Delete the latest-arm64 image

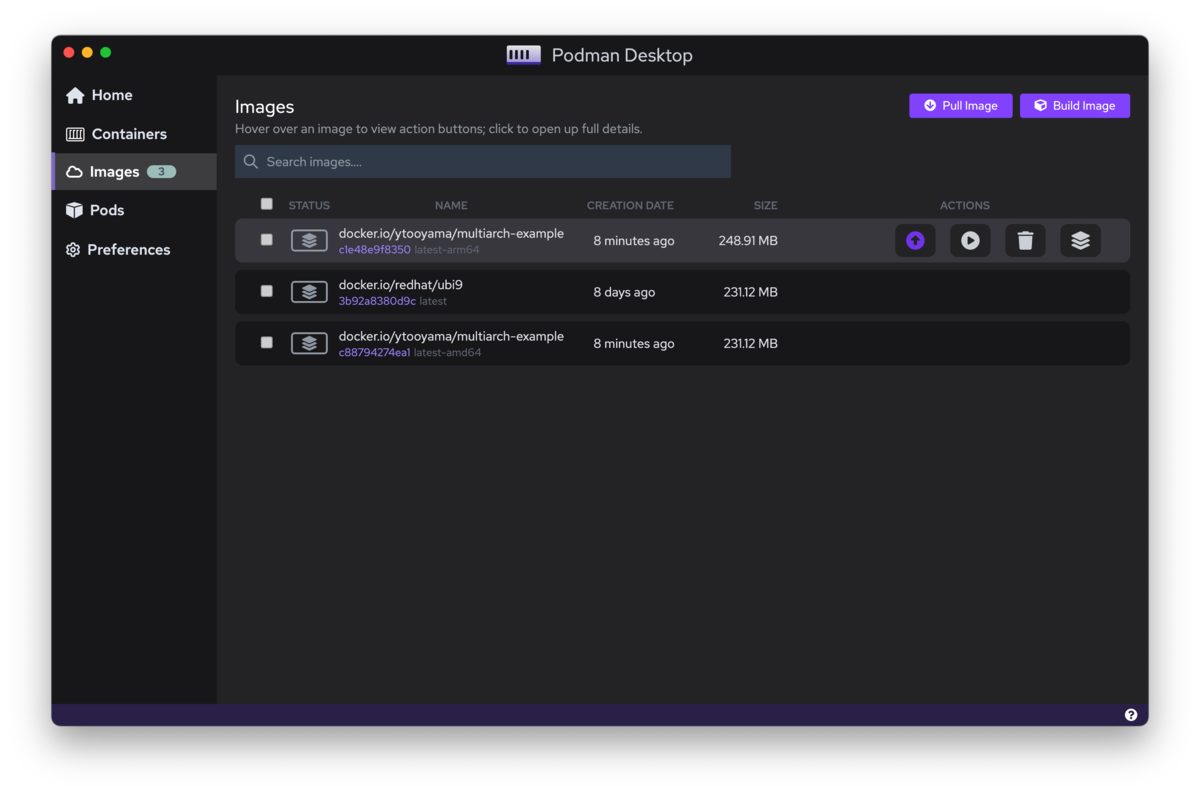pyautogui.click(x=1025, y=240)
